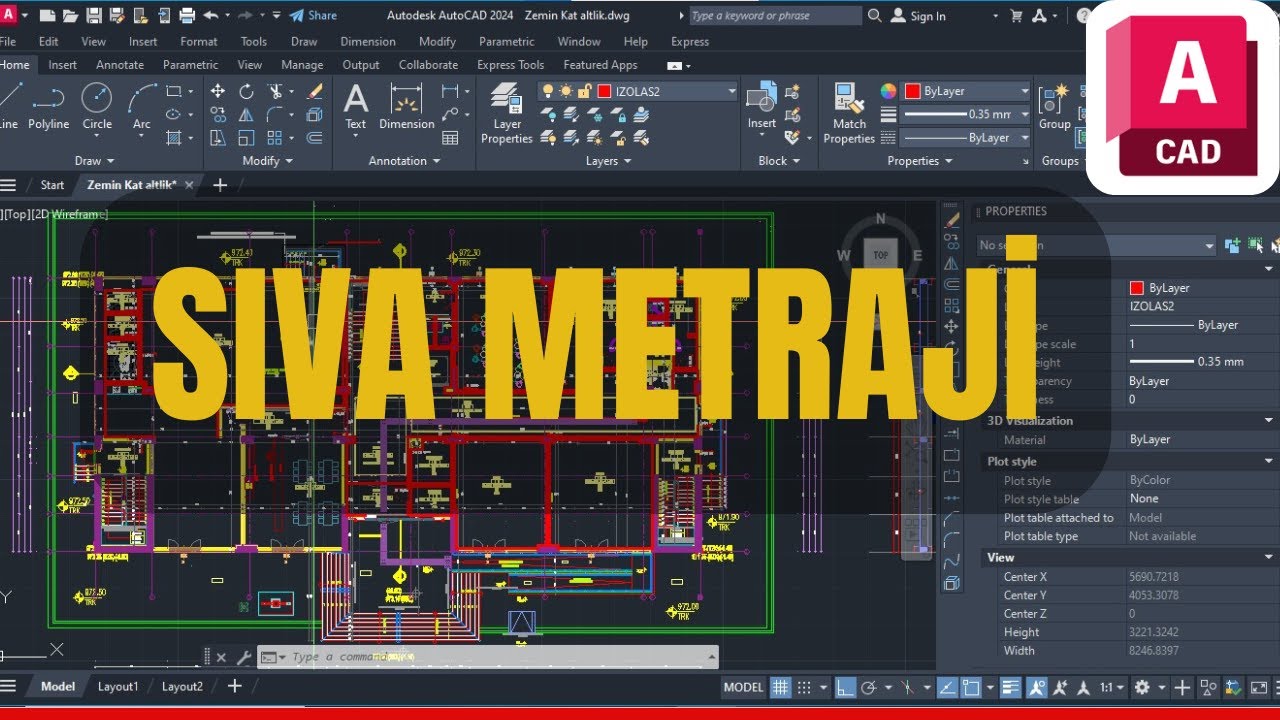Click the Rectangle tool in Draw panel
This screenshot has width=1280, height=720.
tap(174, 91)
